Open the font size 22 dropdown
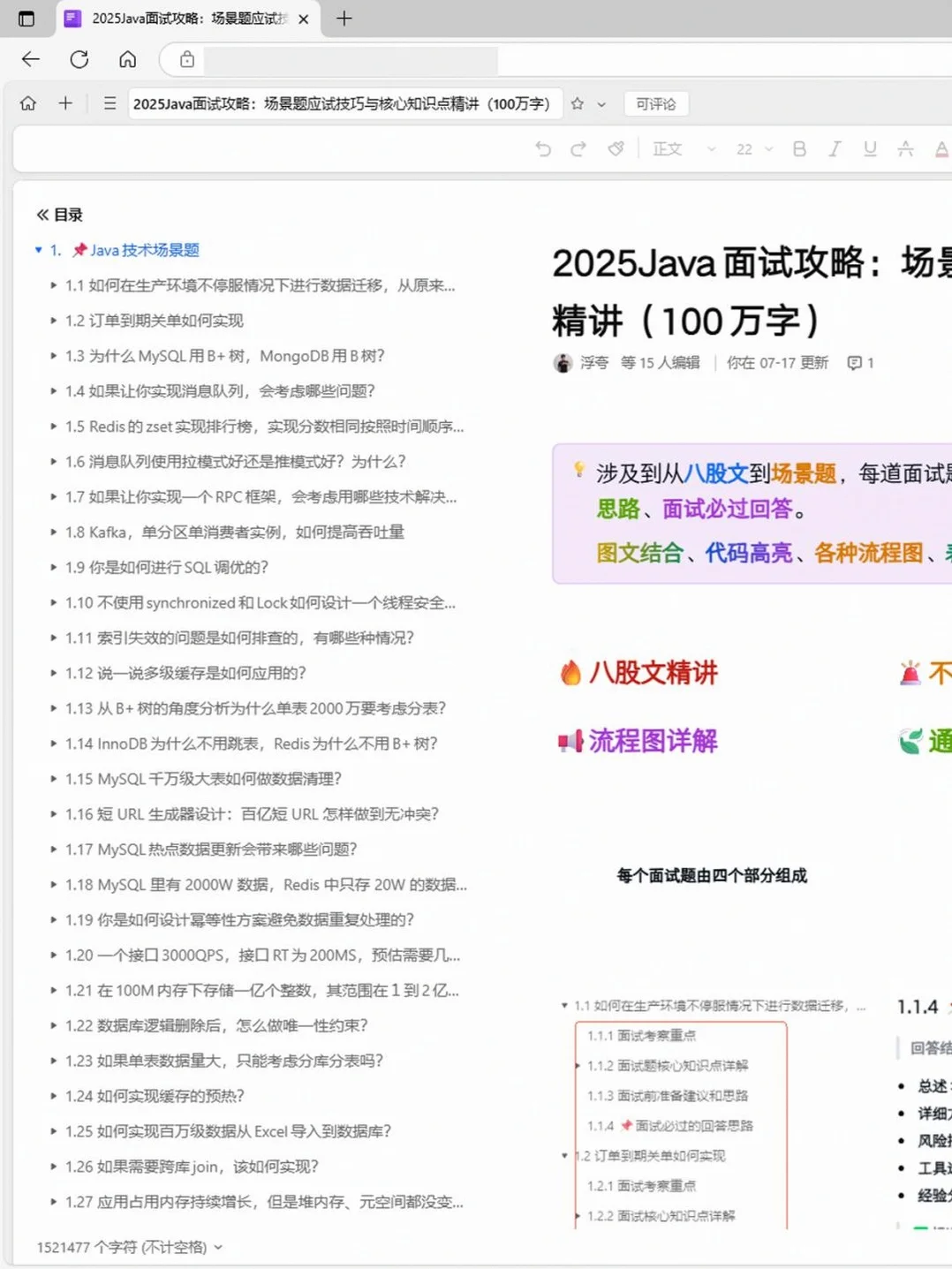952x1269 pixels. tap(752, 148)
